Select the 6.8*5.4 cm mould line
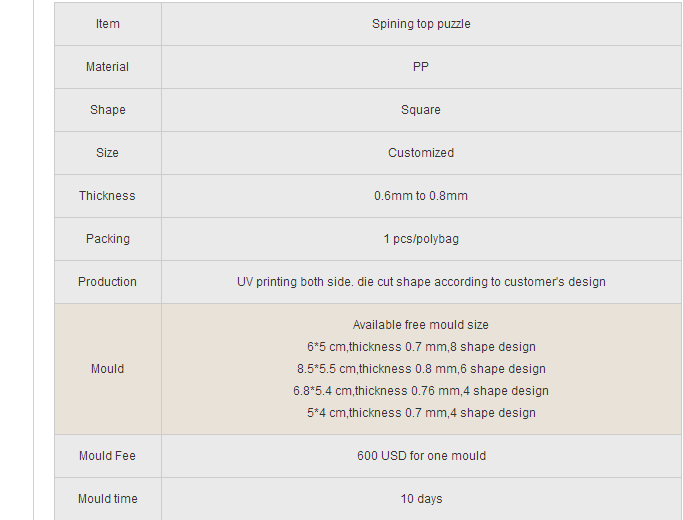The image size is (683, 520). point(421,391)
